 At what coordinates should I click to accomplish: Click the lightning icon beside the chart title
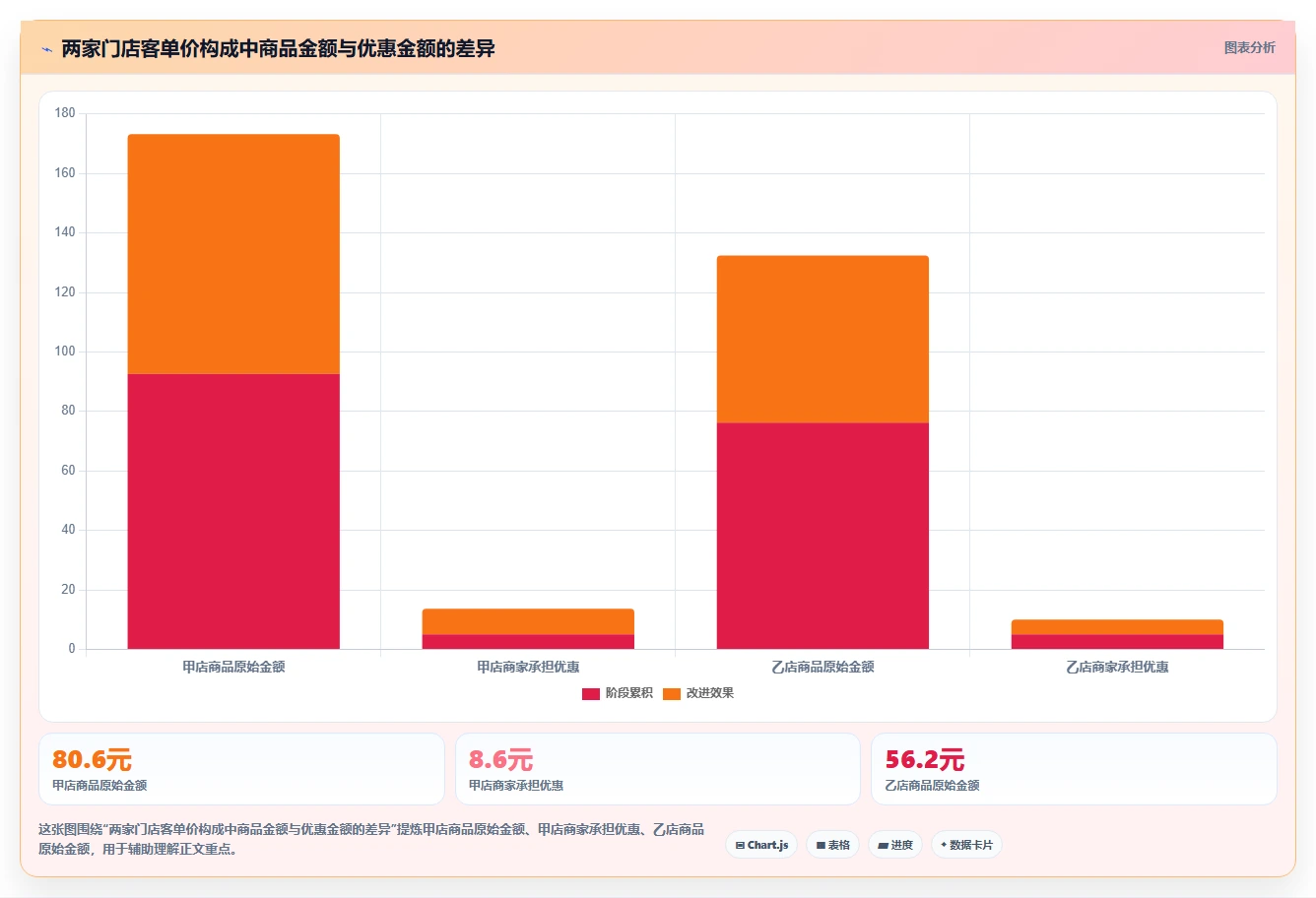click(46, 49)
